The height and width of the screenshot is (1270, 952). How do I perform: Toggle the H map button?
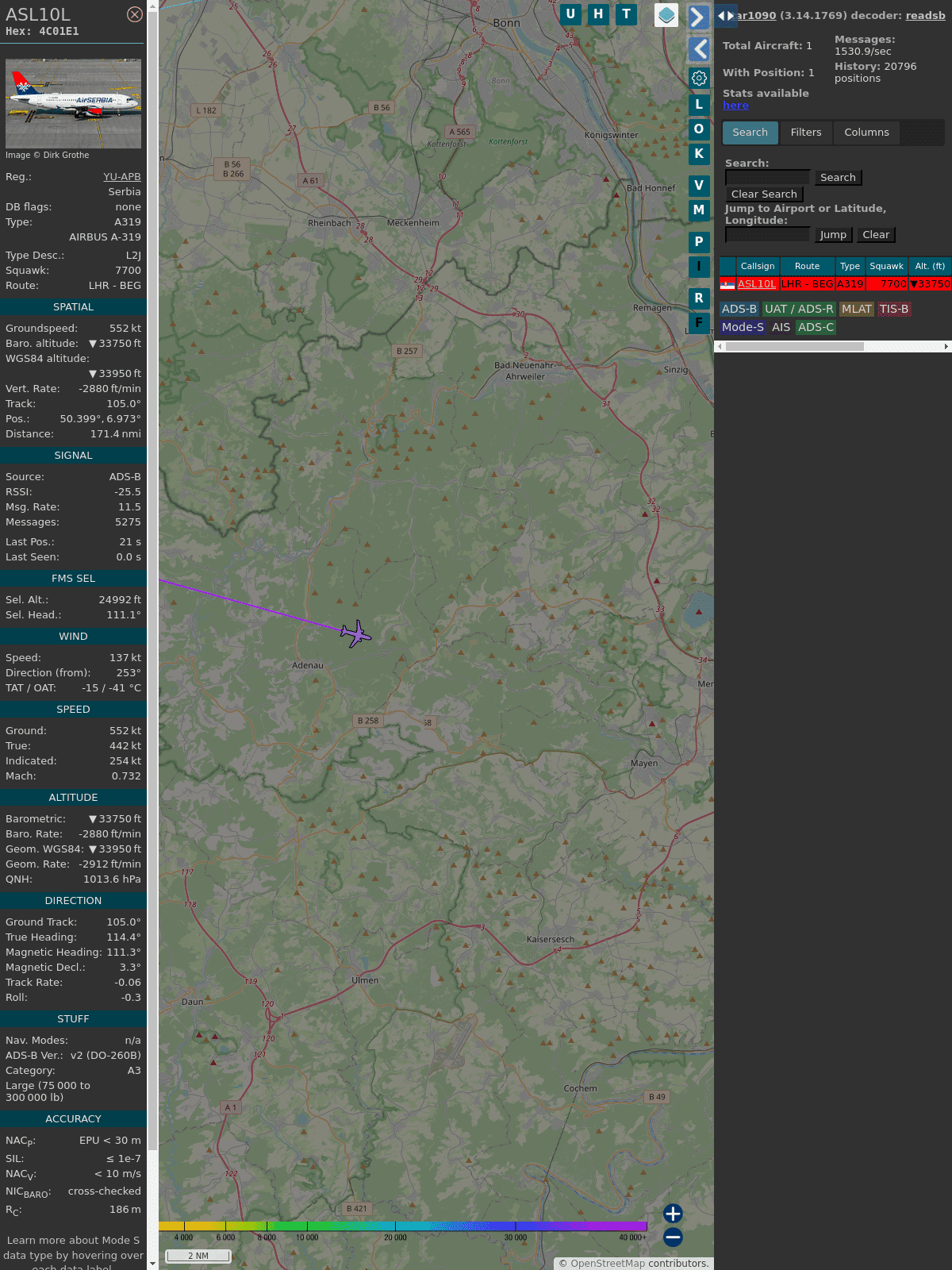click(x=598, y=14)
